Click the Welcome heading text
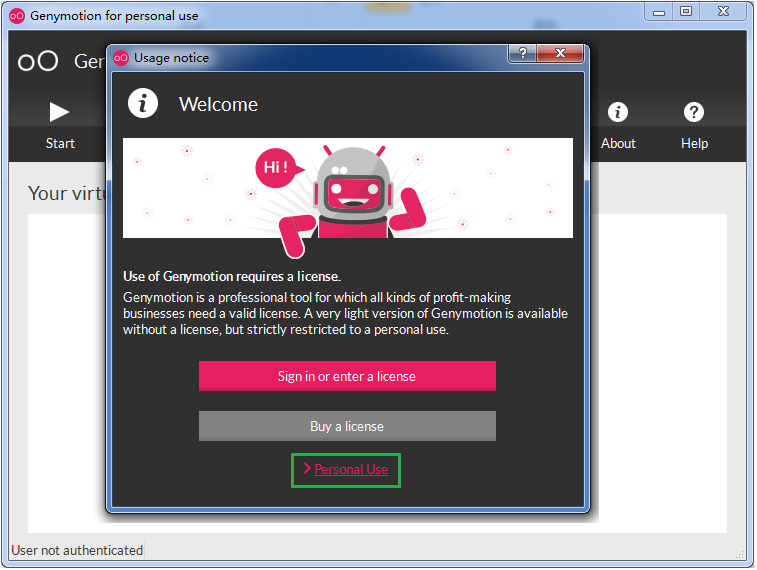 pos(218,104)
